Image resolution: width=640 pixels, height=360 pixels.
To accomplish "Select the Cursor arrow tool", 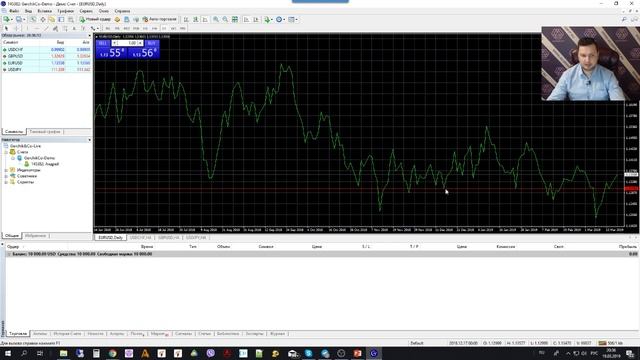I will click(6, 28).
